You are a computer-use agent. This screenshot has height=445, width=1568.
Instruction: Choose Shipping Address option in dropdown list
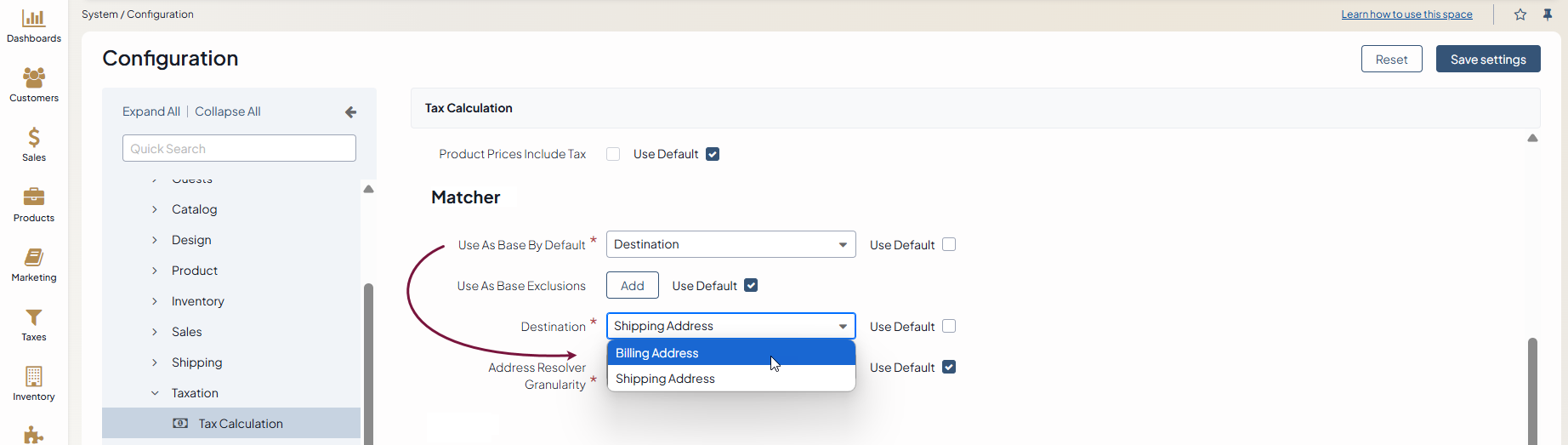coord(730,379)
